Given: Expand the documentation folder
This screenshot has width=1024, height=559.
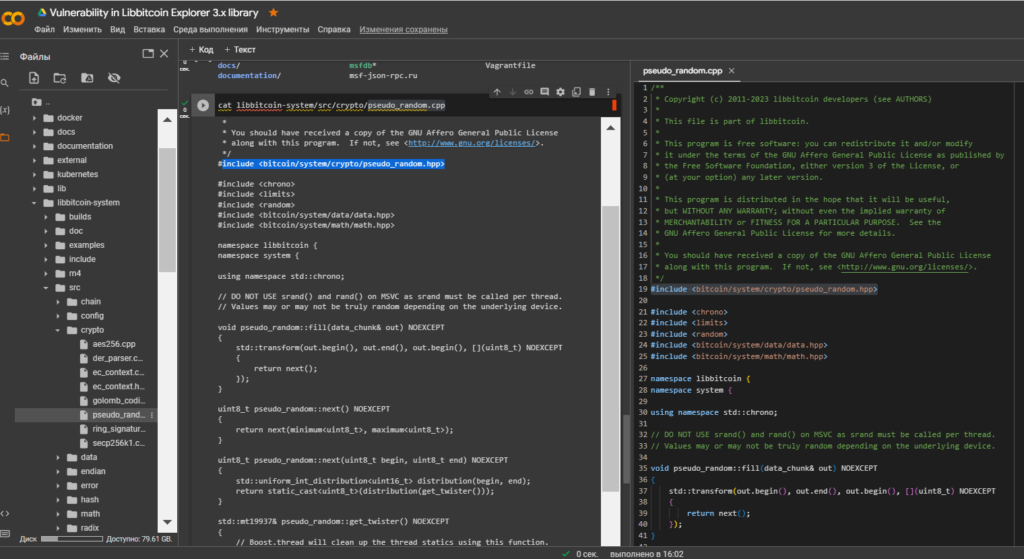Looking at the screenshot, I should coord(34,146).
